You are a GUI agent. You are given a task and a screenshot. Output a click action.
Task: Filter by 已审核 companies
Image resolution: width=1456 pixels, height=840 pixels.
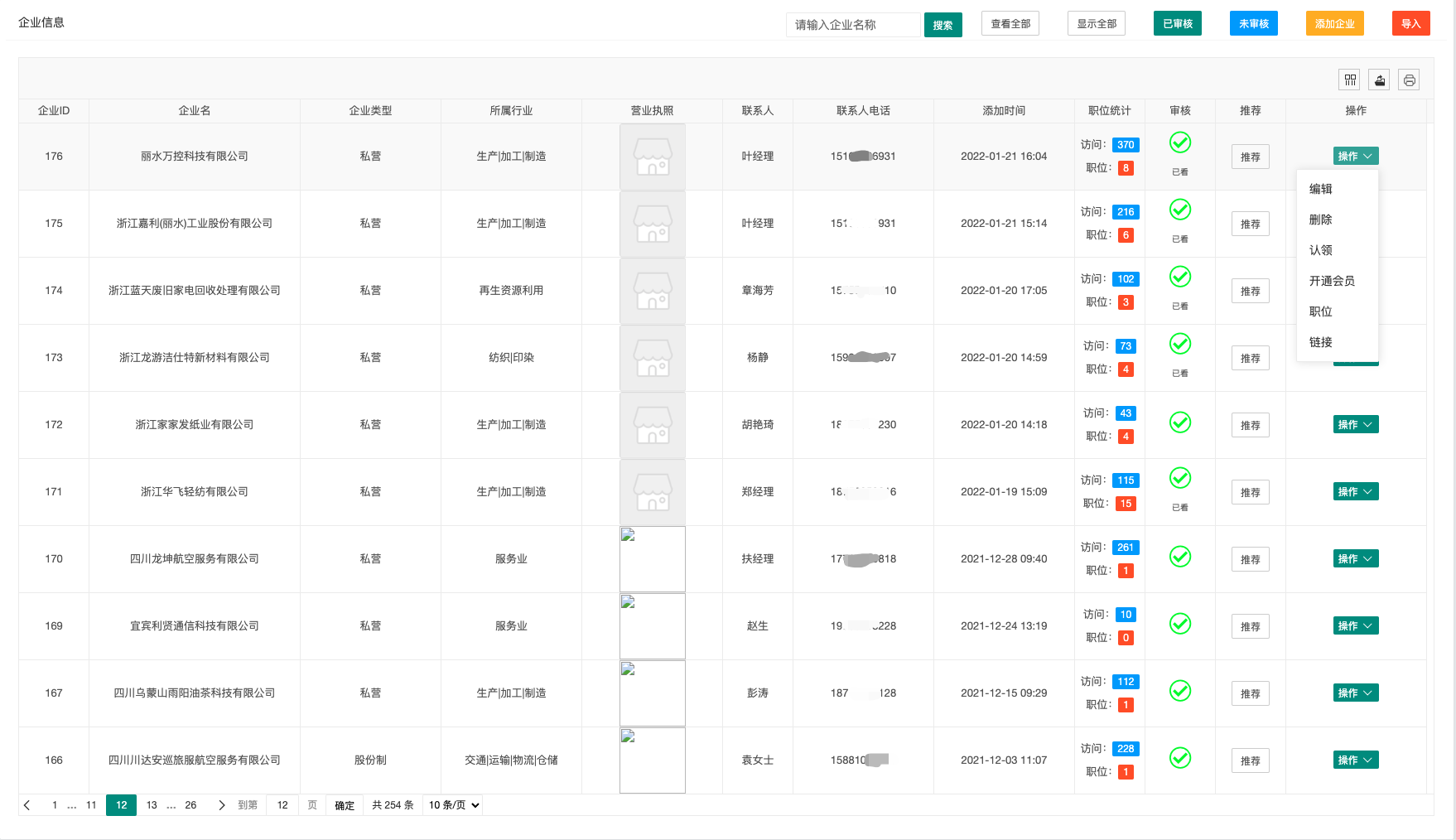[1178, 23]
